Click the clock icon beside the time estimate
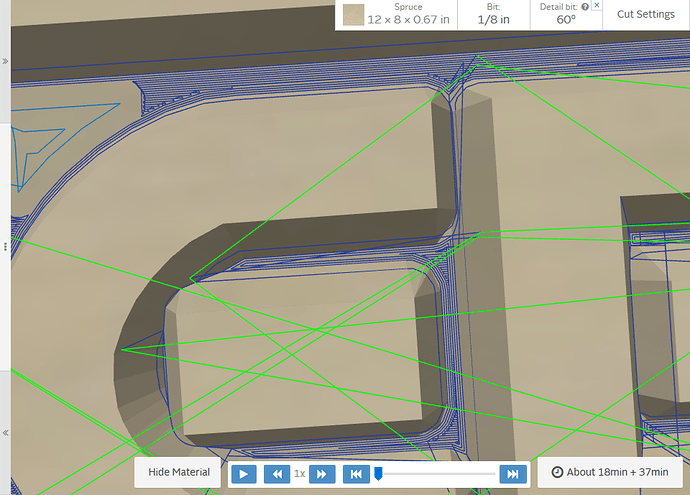The height and width of the screenshot is (495, 690). tap(557, 472)
